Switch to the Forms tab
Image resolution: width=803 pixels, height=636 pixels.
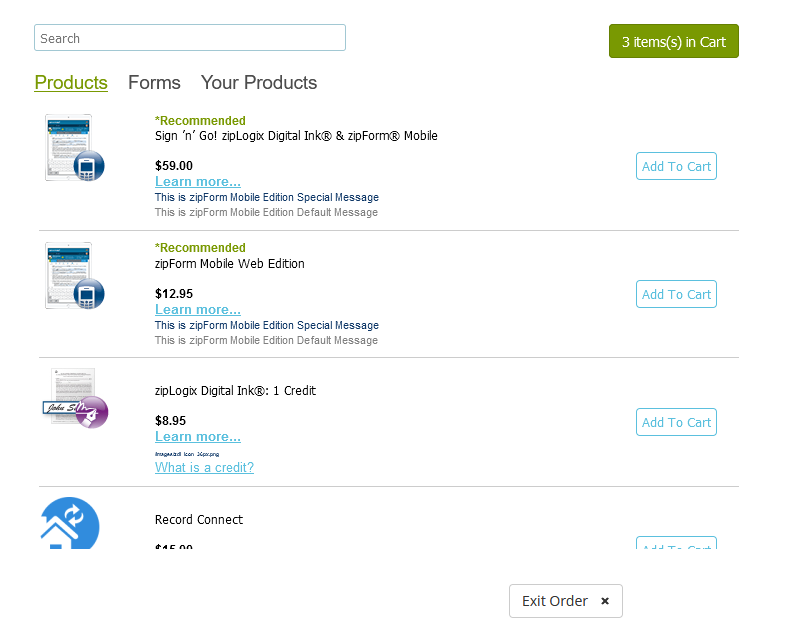click(154, 82)
